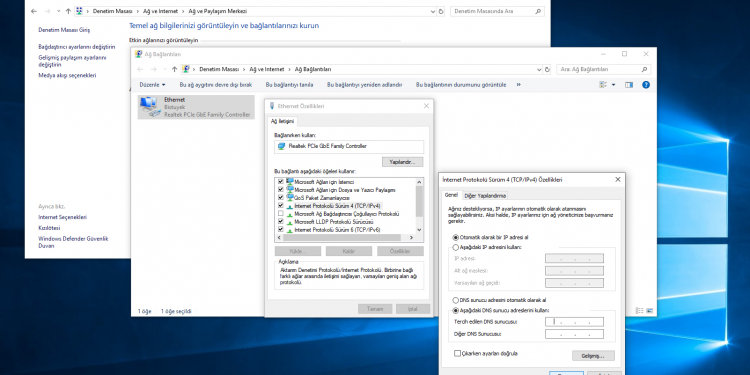Viewport: 750px width, 375px height.
Task: Select Aşağıdaki IP adresini kullan
Action: (x=455, y=247)
